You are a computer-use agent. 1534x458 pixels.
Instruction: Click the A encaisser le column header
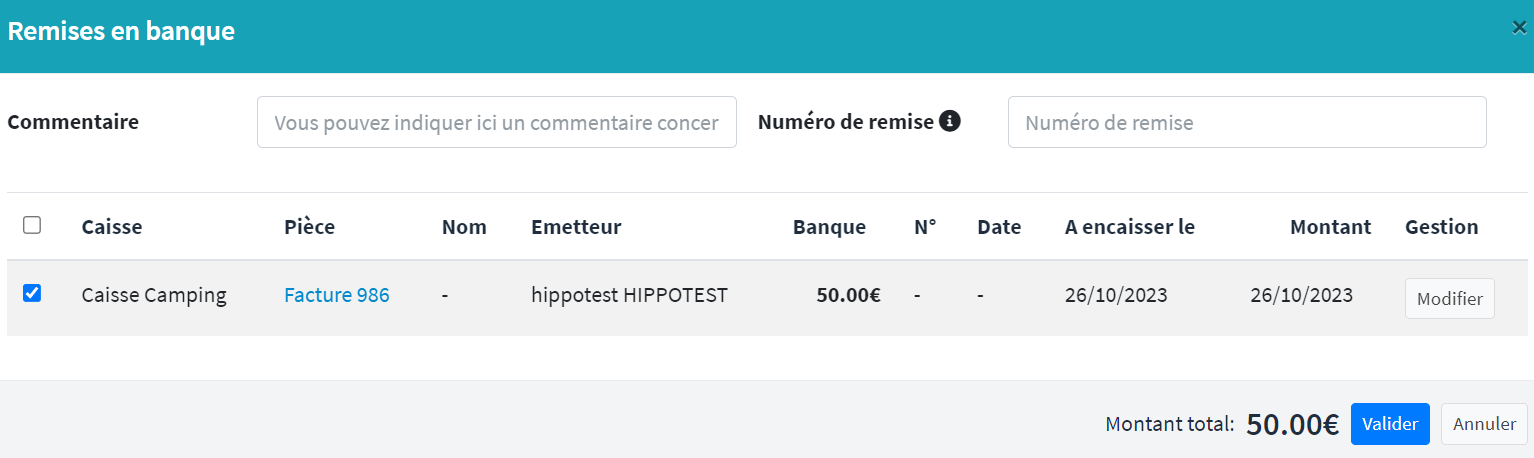tap(1130, 227)
